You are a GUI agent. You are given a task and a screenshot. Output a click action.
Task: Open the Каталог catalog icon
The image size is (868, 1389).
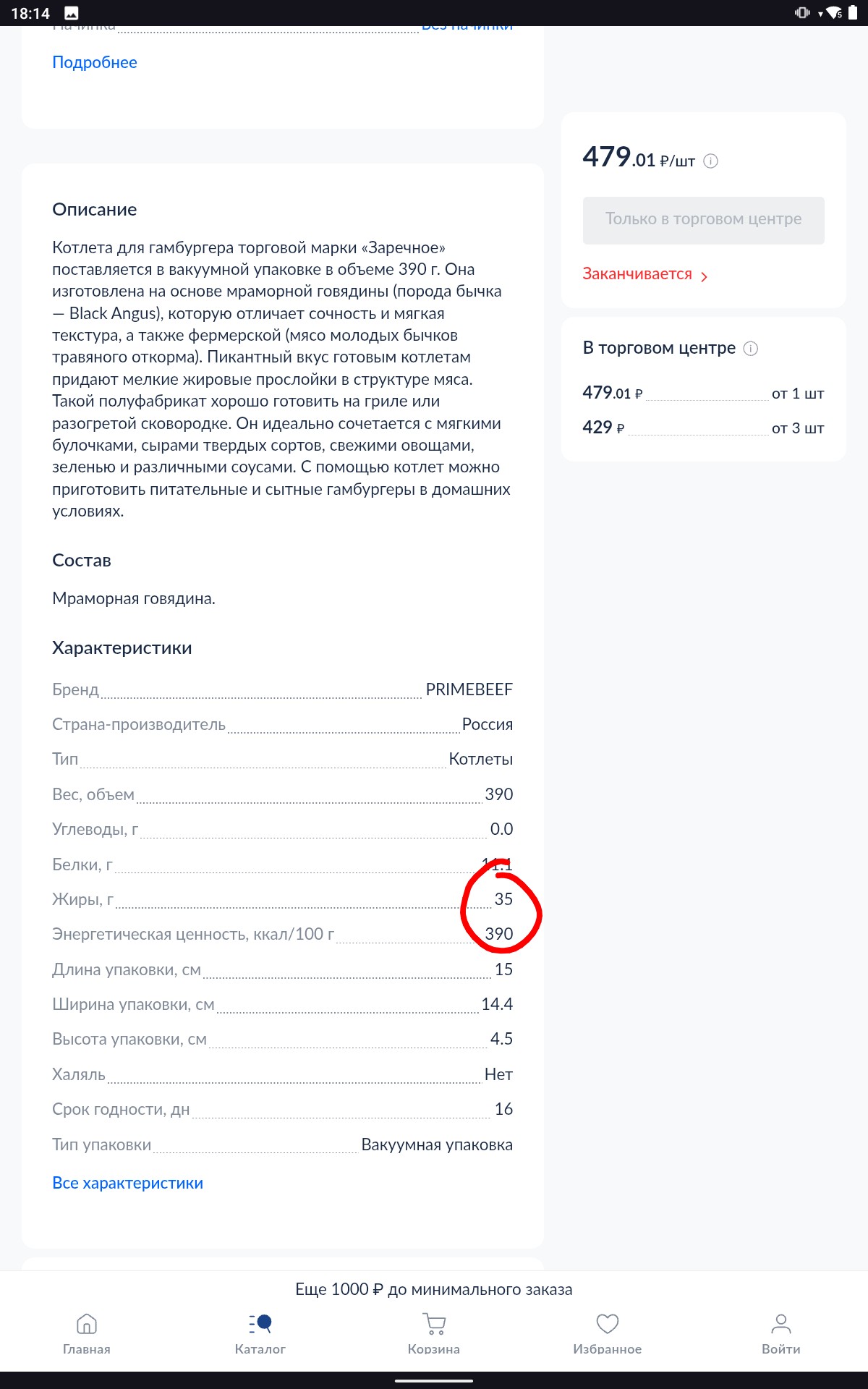260,1324
